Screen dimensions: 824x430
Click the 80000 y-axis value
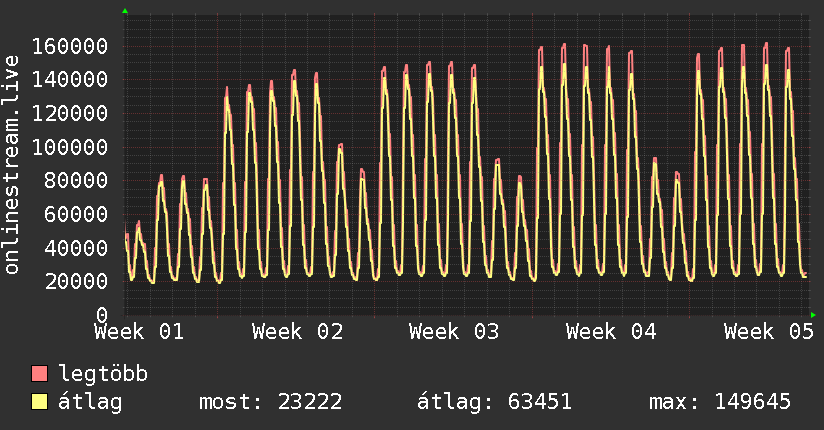coord(76,181)
